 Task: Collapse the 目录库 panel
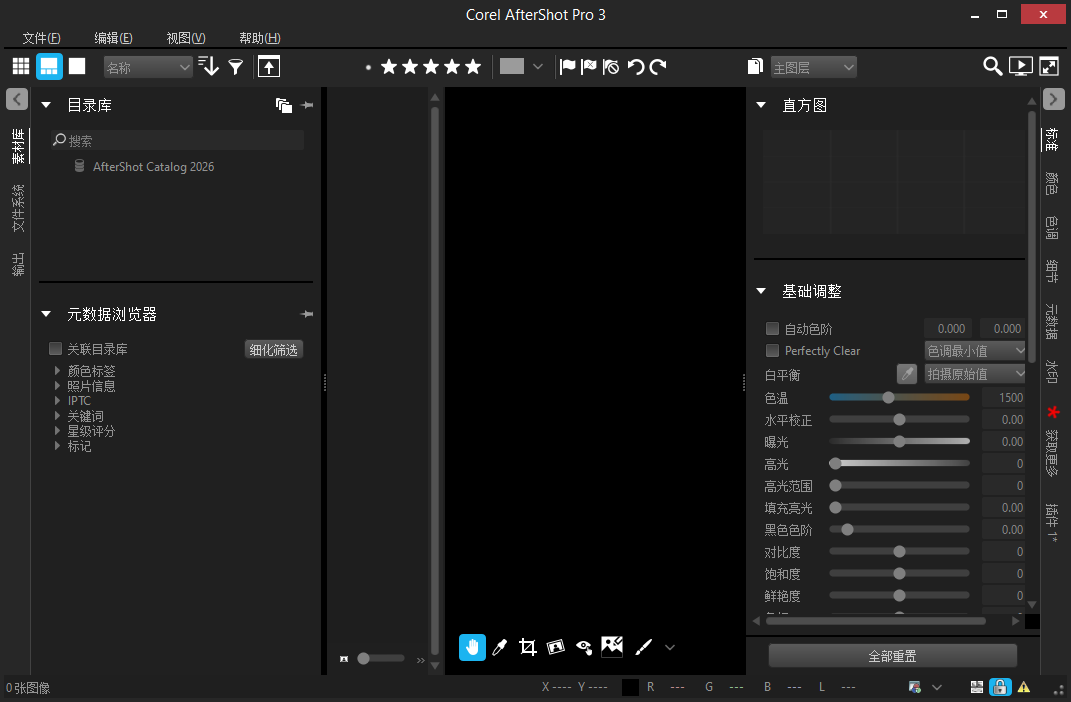coord(46,105)
